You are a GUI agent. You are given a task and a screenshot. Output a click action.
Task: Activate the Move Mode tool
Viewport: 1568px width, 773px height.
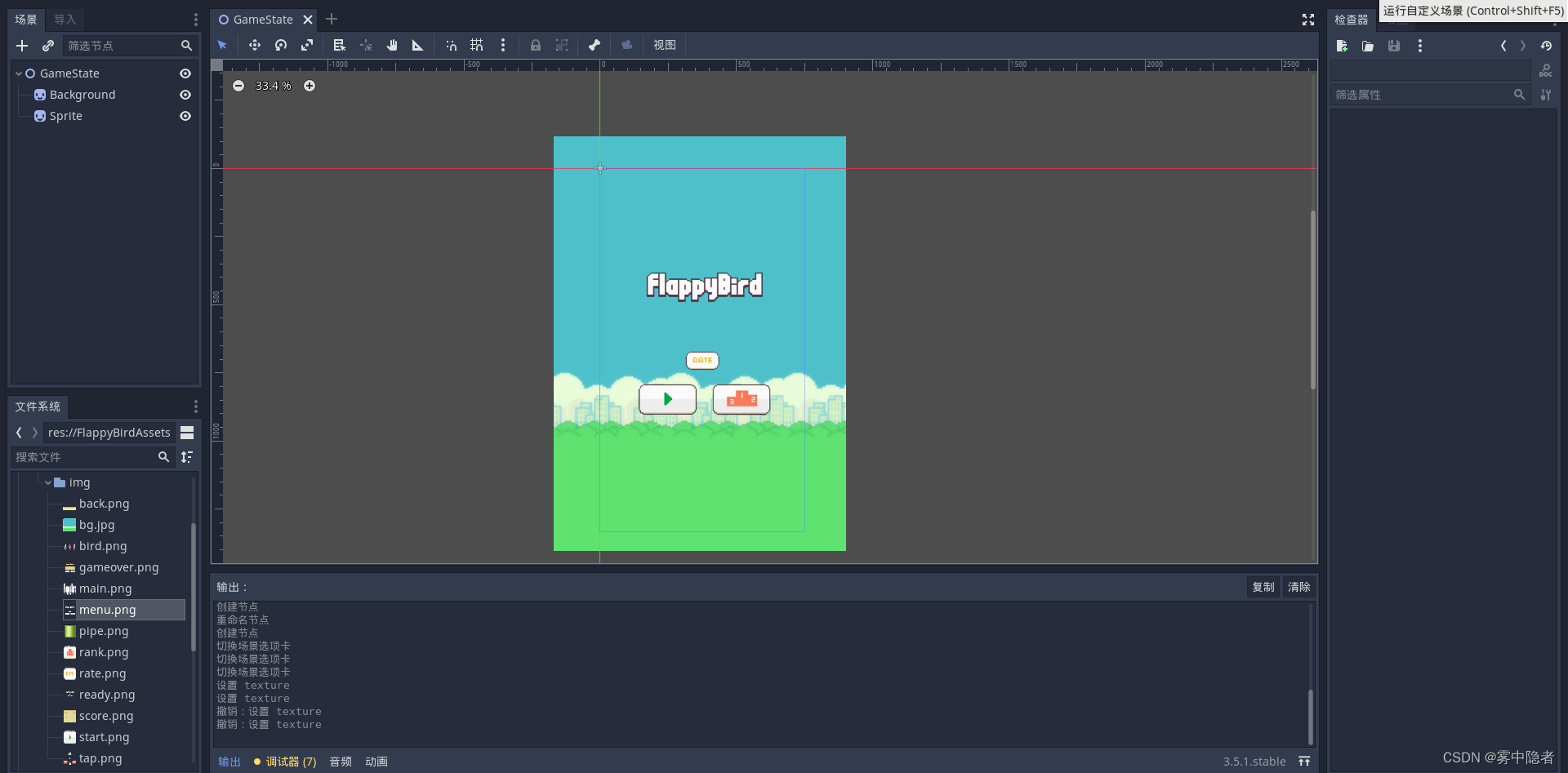[x=254, y=46]
